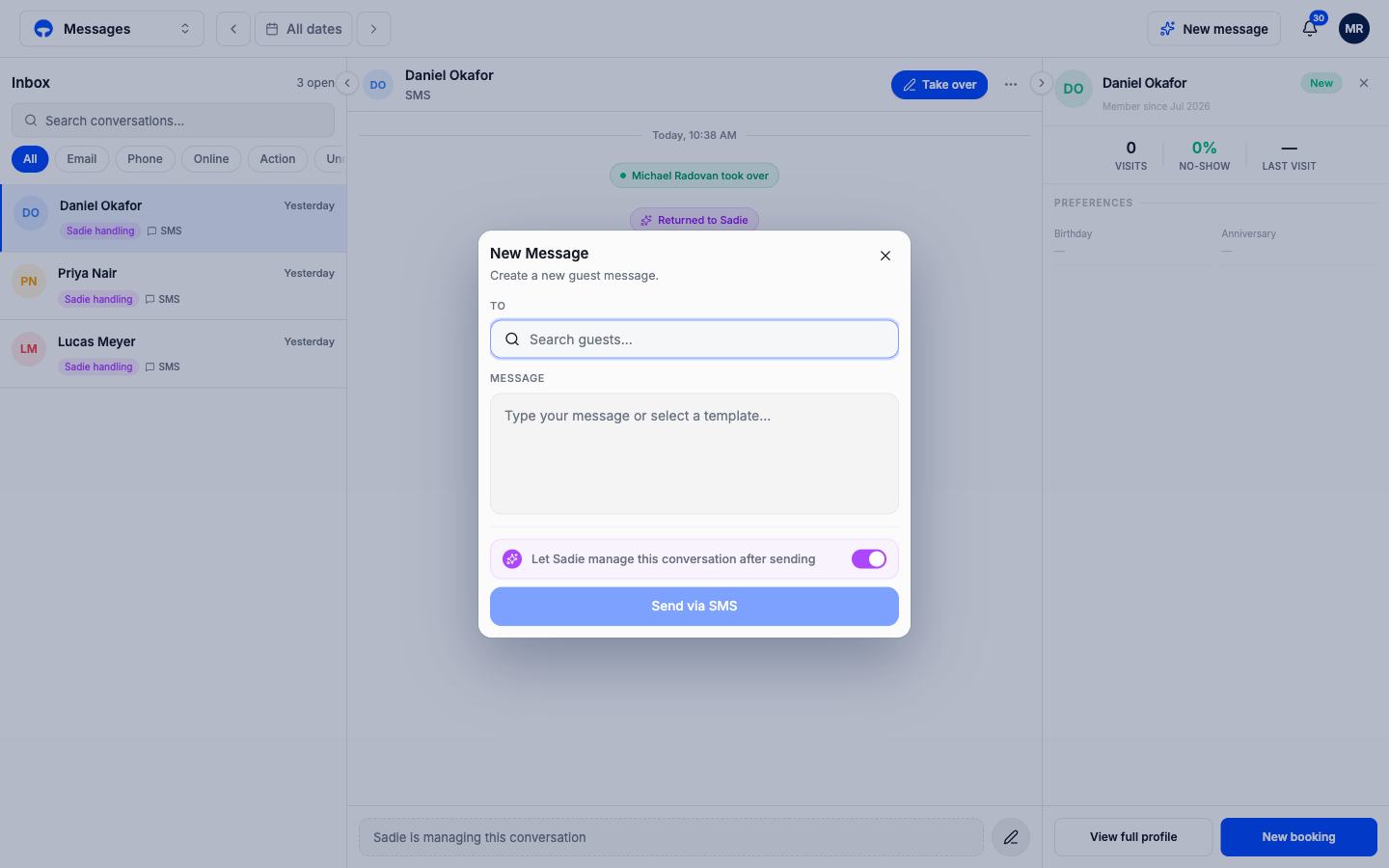Click the pencil edit icon beside message bar
This screenshot has height=868, width=1389.
coord(1011,837)
